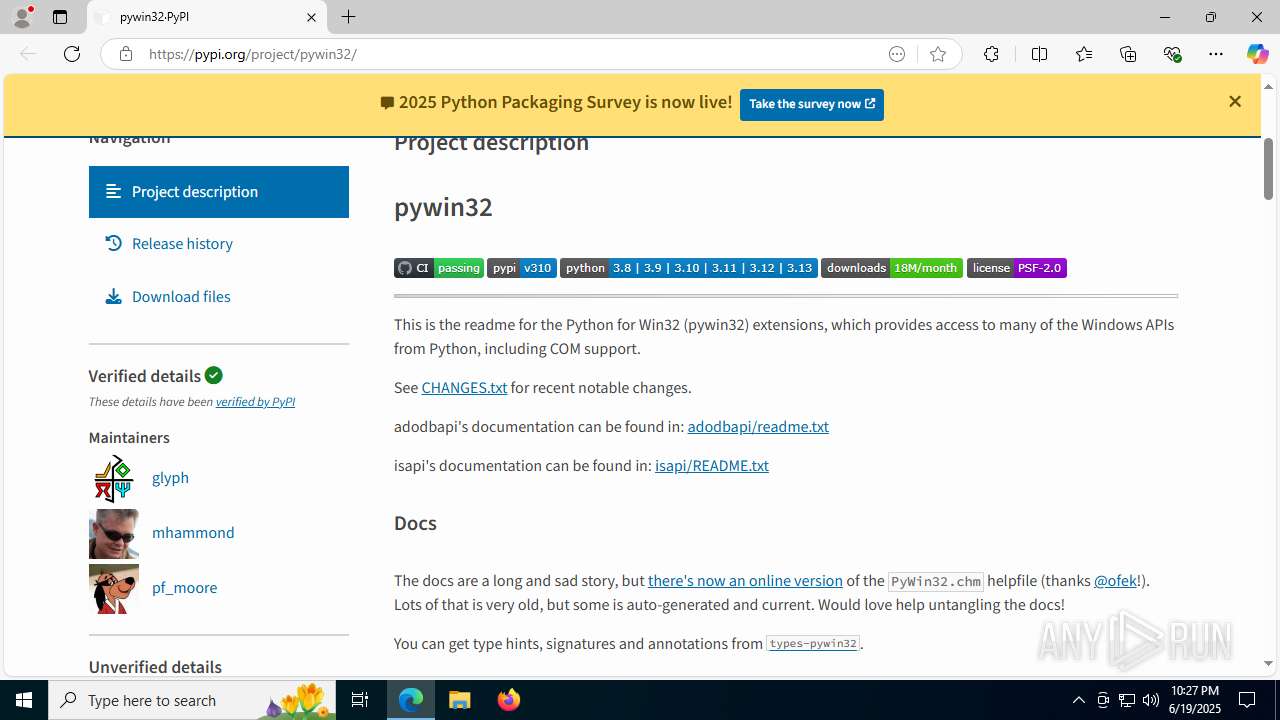Image resolution: width=1280 pixels, height=720 pixels.
Task: Follow there's now an online version link
Action: [745, 581]
